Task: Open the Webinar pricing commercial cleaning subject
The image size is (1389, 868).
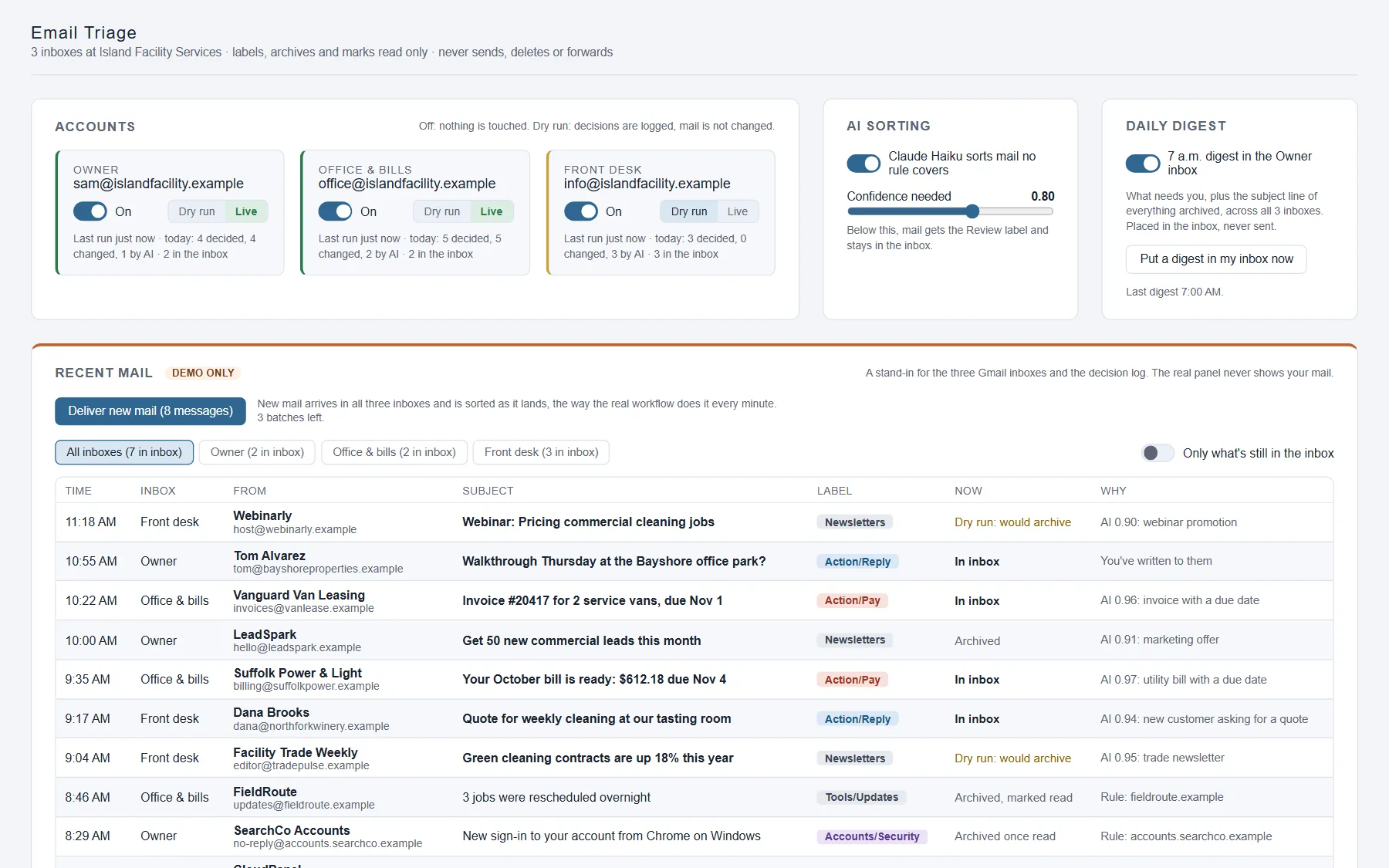Action: [588, 522]
